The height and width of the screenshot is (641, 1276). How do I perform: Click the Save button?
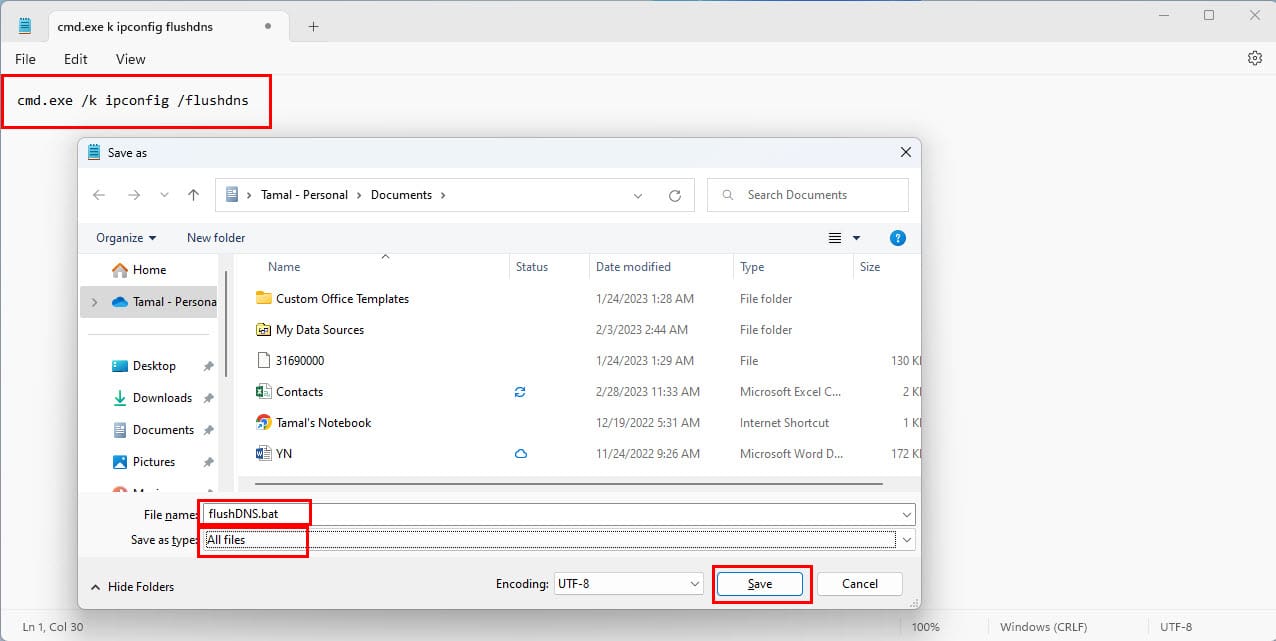pos(760,584)
